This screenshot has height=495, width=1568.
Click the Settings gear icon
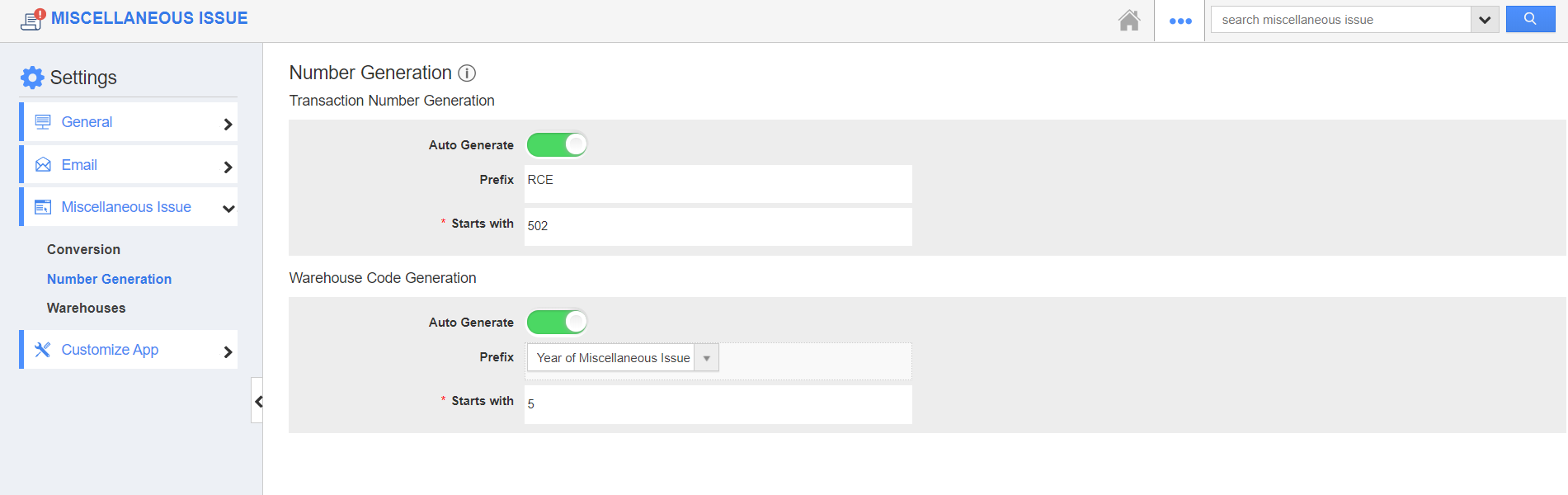(32, 78)
